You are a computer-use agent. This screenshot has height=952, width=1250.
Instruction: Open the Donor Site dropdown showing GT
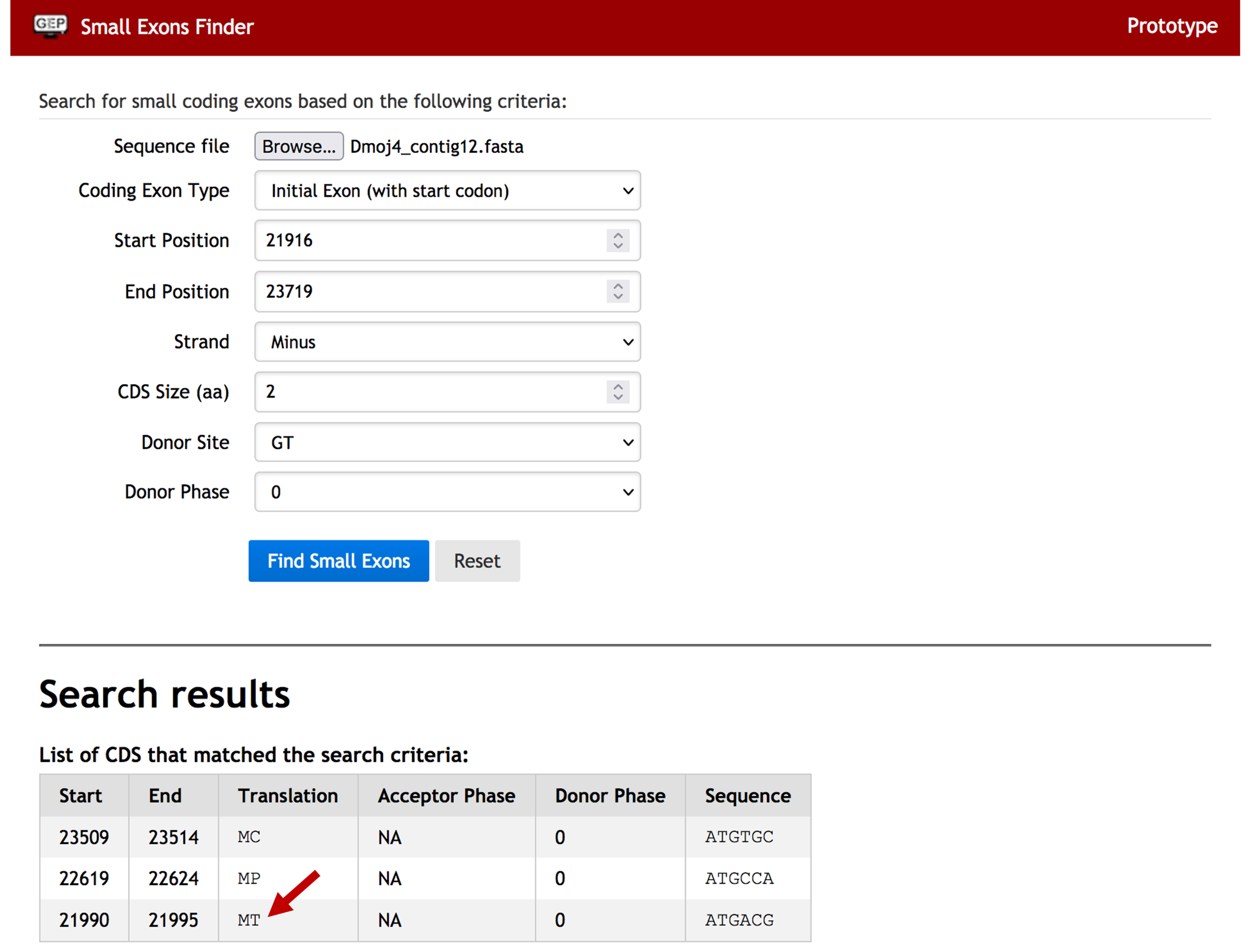447,442
